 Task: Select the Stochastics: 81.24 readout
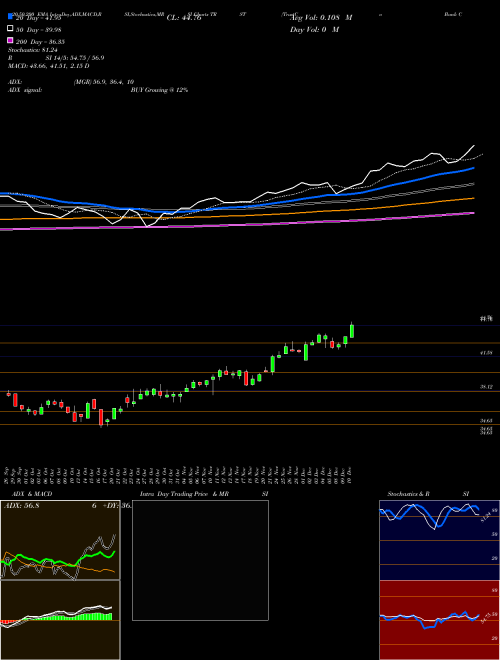tap(33, 50)
